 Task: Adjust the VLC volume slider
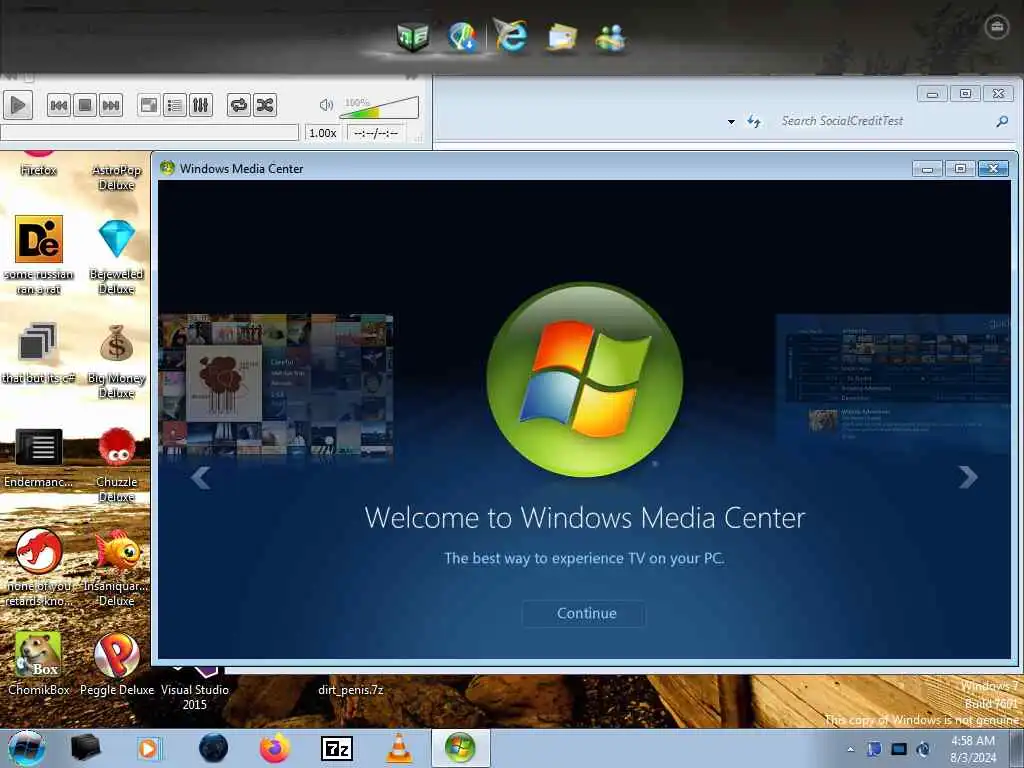pos(379,108)
